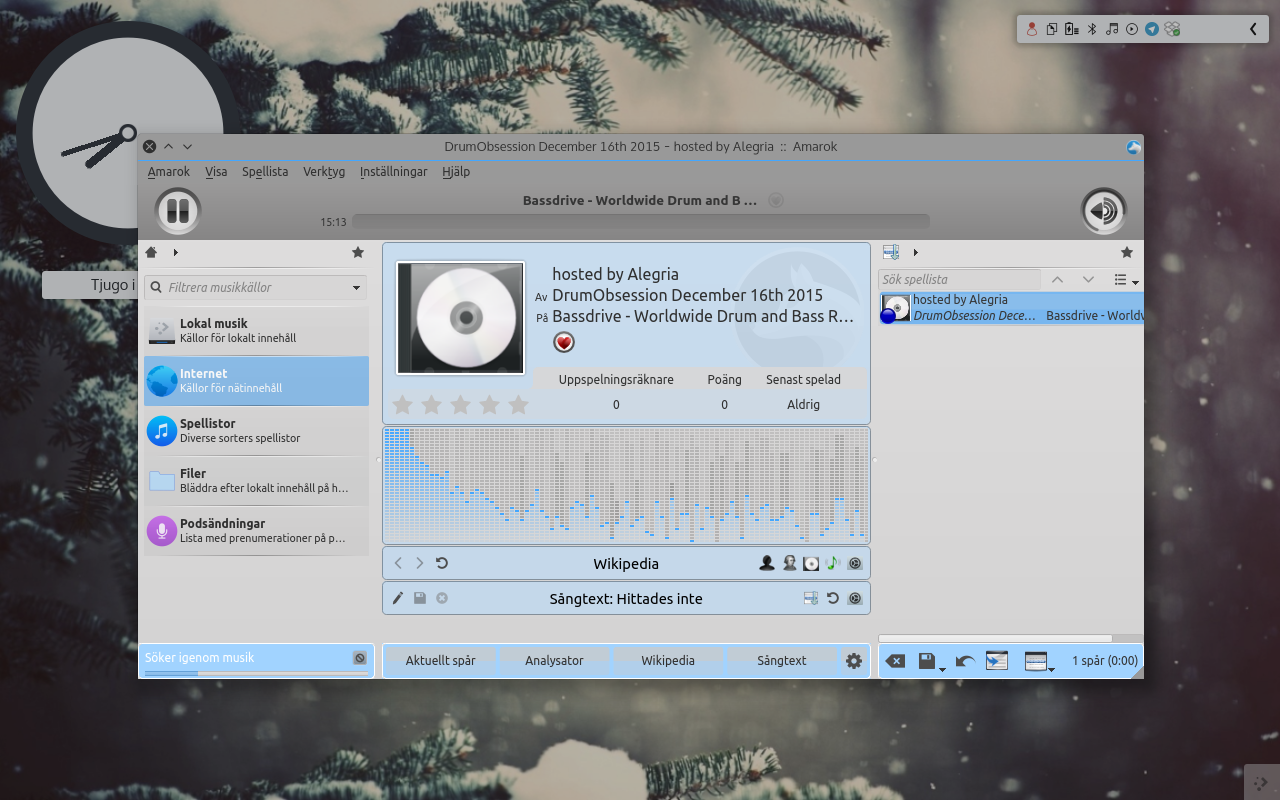Viewport: 1280px width, 800px height.
Task: Click playlist panel icon at top
Action: coord(891,252)
